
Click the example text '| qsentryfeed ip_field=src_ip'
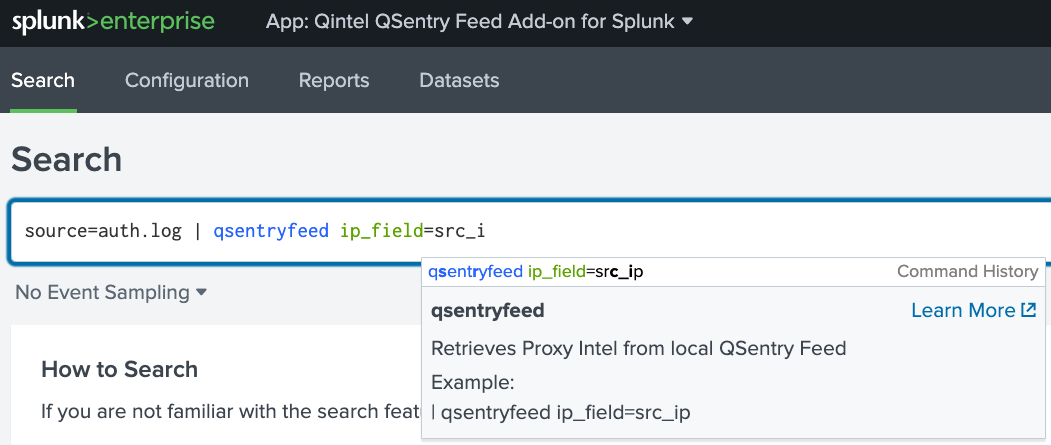pyautogui.click(x=561, y=413)
